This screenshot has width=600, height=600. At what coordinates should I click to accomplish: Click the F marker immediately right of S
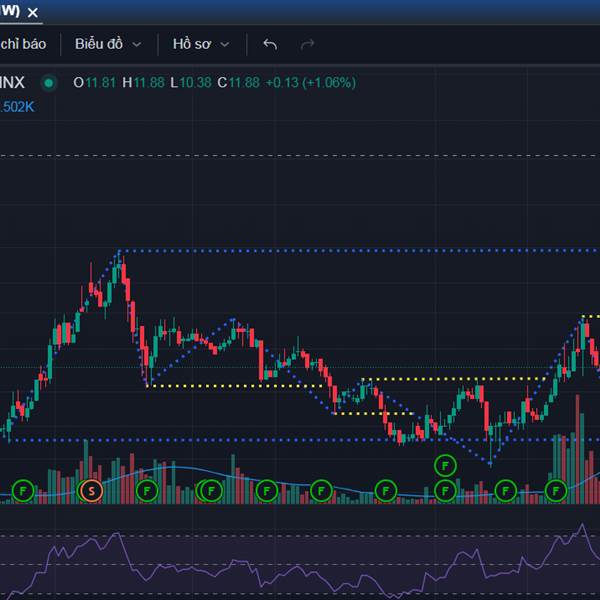tap(147, 490)
